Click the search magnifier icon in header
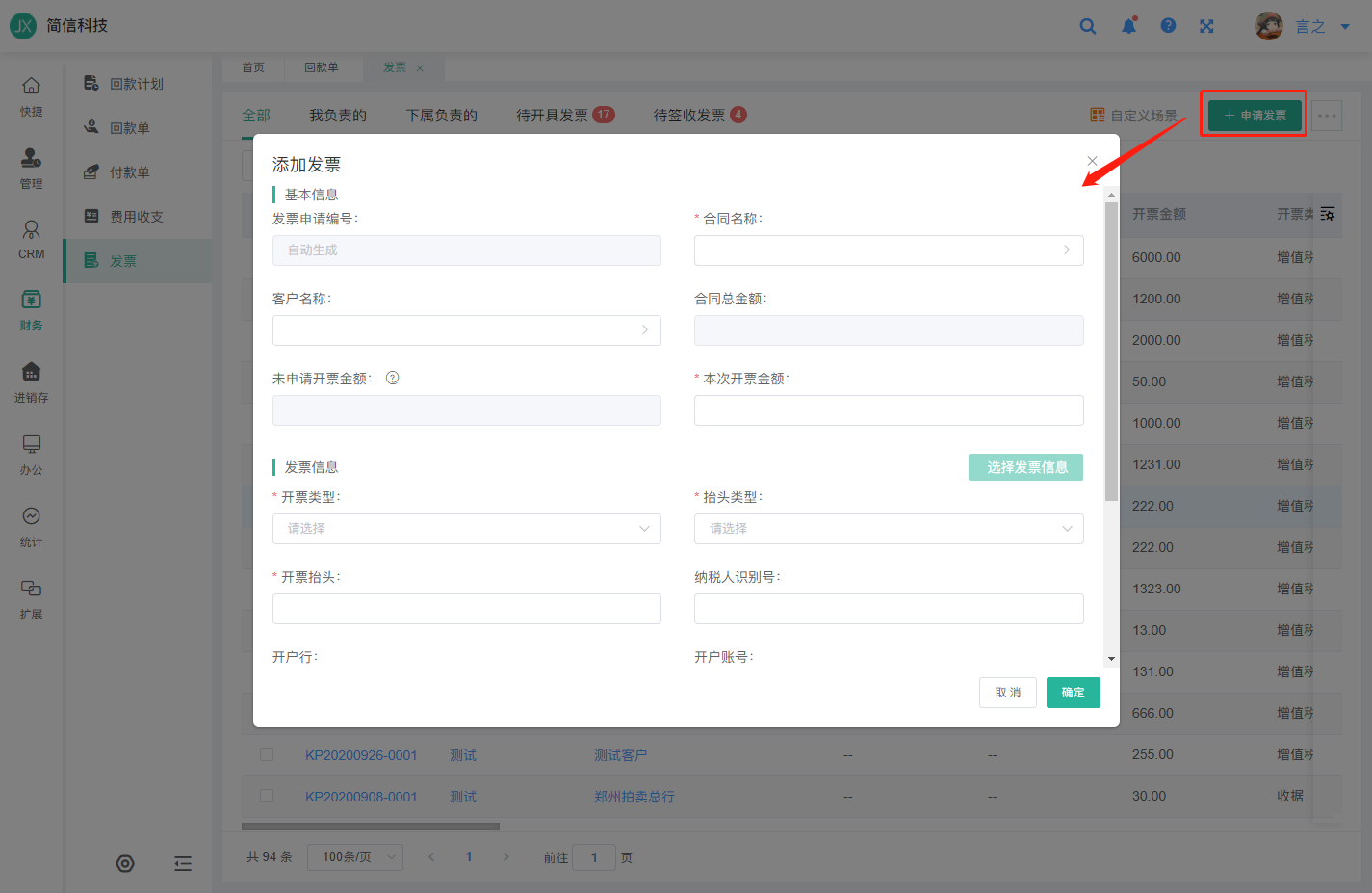 pyautogui.click(x=1088, y=26)
